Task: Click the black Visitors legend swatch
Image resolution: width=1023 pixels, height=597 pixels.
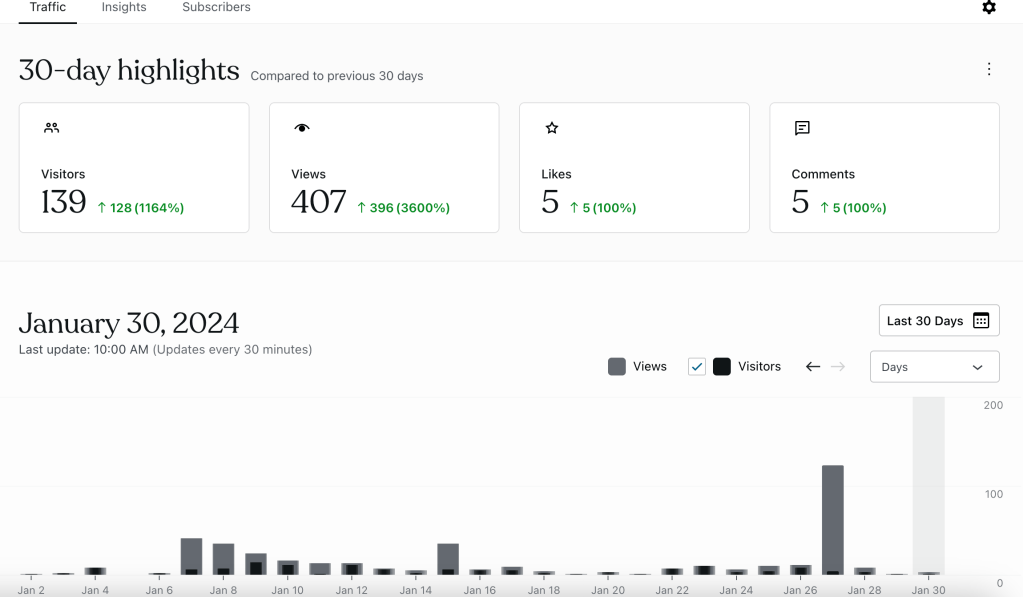Action: (722, 367)
